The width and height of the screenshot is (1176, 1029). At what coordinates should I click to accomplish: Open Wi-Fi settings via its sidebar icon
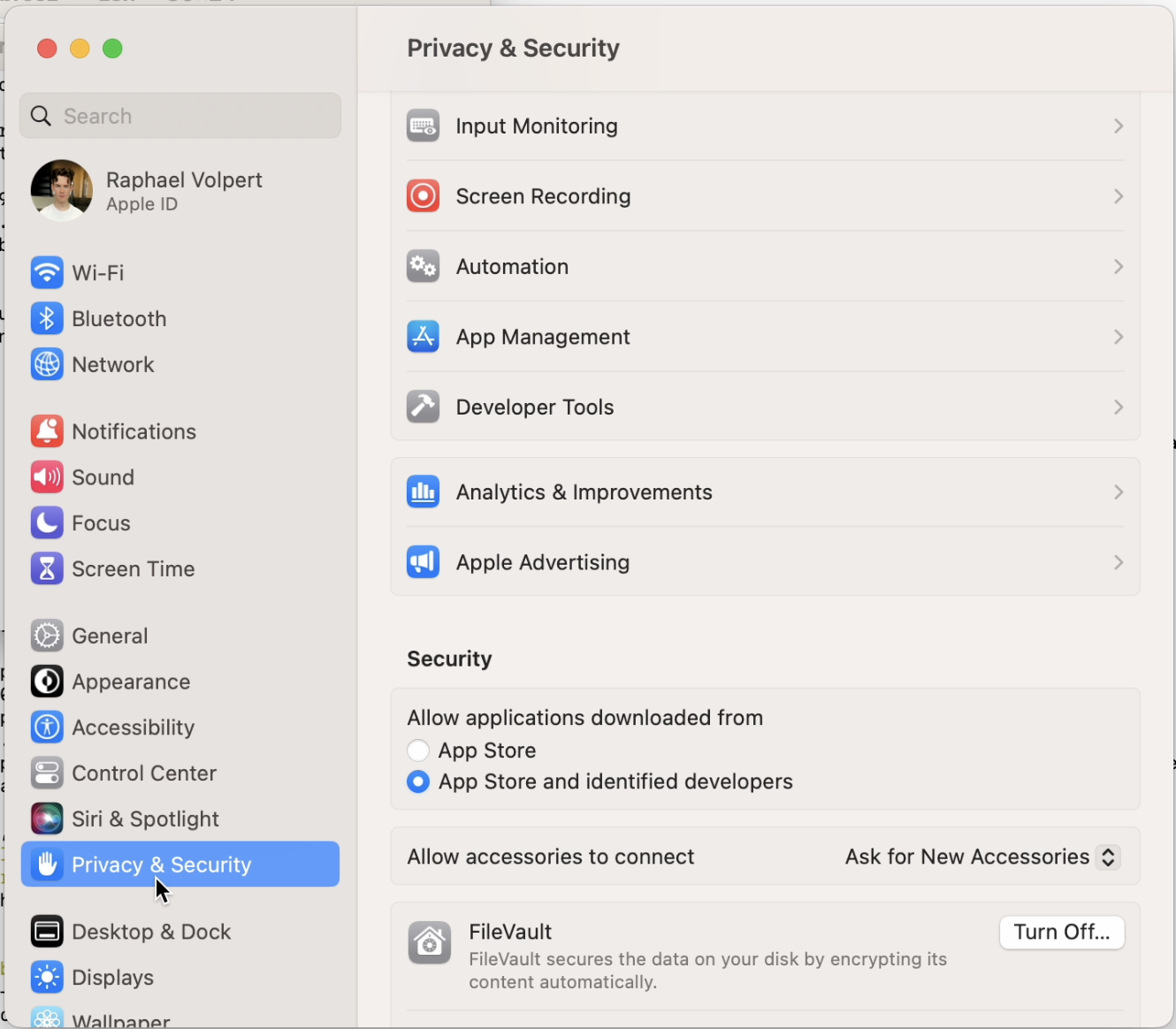47,272
